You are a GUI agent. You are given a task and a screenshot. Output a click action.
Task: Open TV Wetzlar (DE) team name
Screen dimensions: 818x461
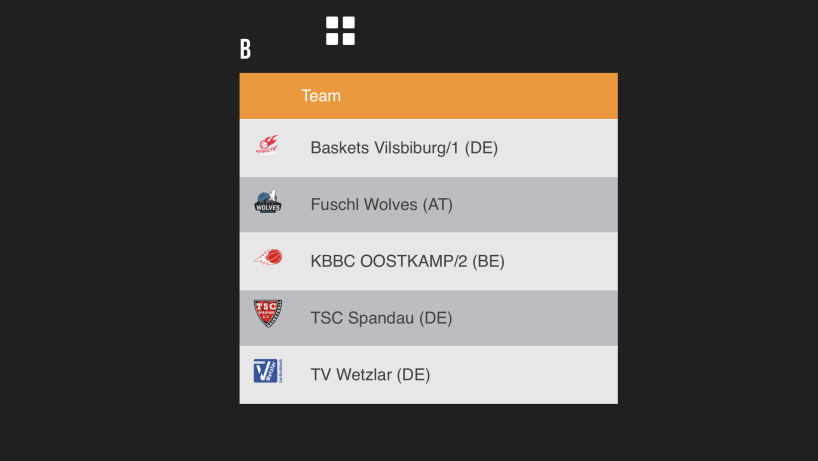point(370,374)
